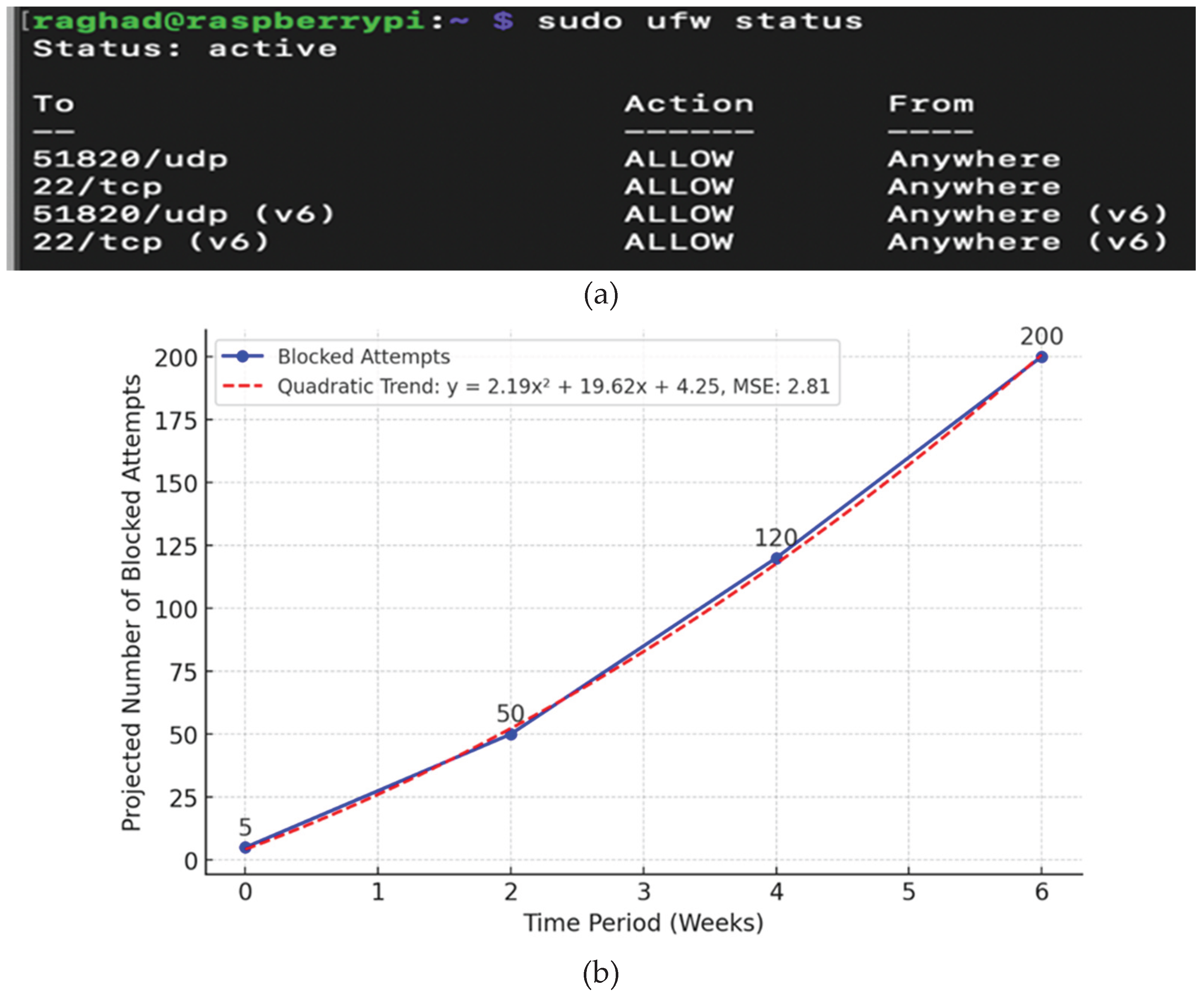Click the 175 tick on the y-axis
Screen dimensions: 1204x996
click(x=176, y=421)
